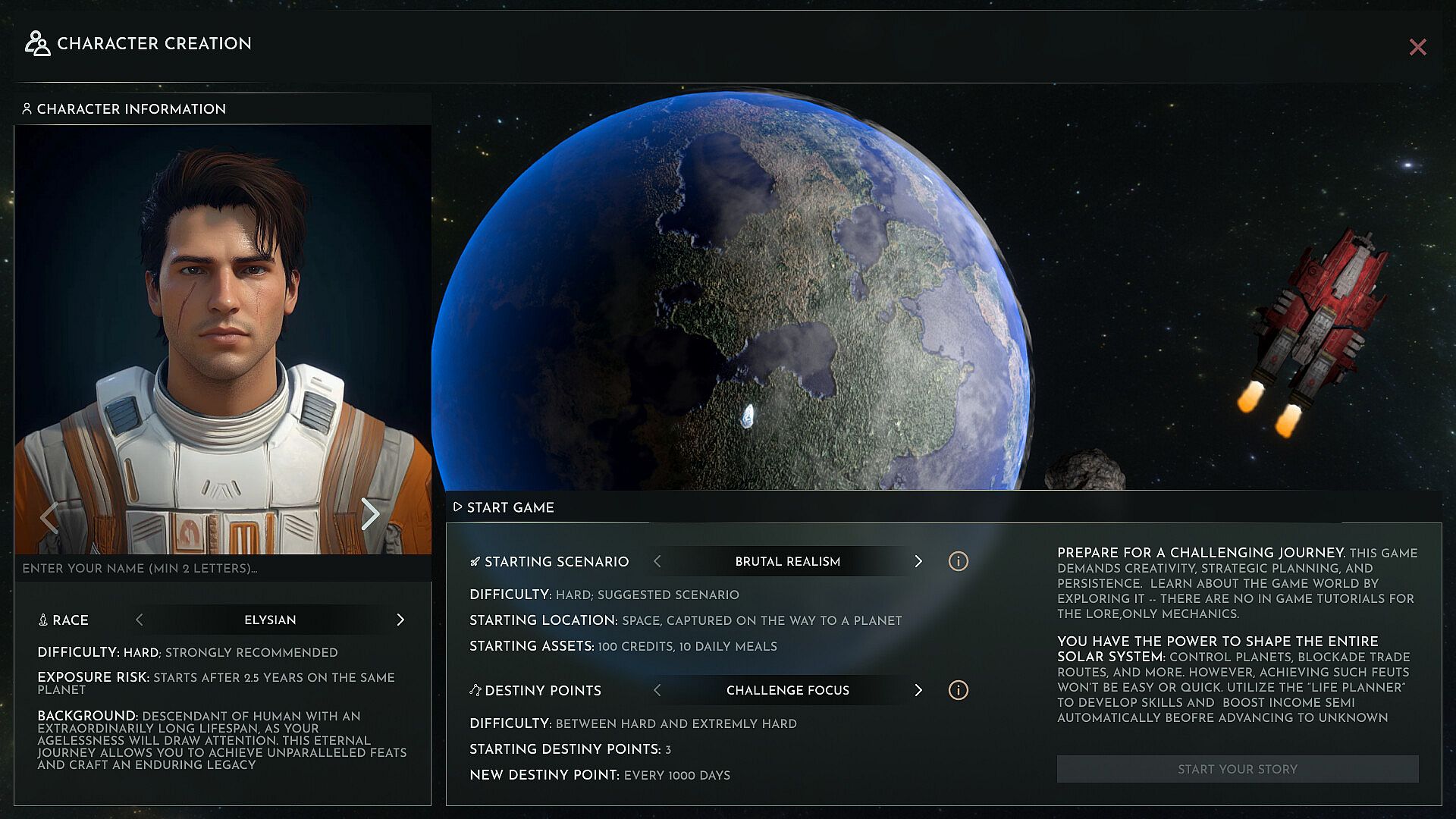Viewport: 1456px width, 819px height.
Task: Click the Race icon beside the label
Action: (43, 620)
